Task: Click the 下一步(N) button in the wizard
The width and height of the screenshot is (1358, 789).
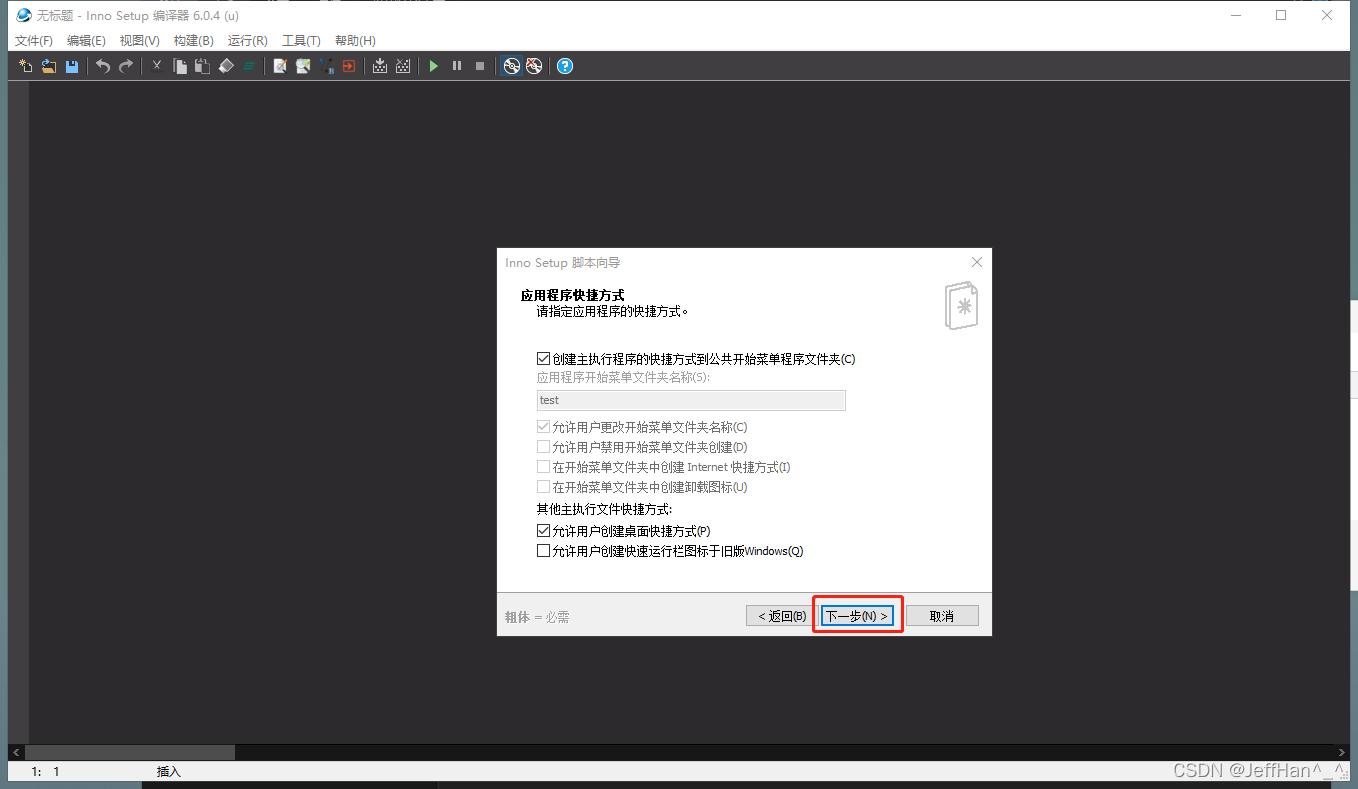Action: tap(856, 615)
